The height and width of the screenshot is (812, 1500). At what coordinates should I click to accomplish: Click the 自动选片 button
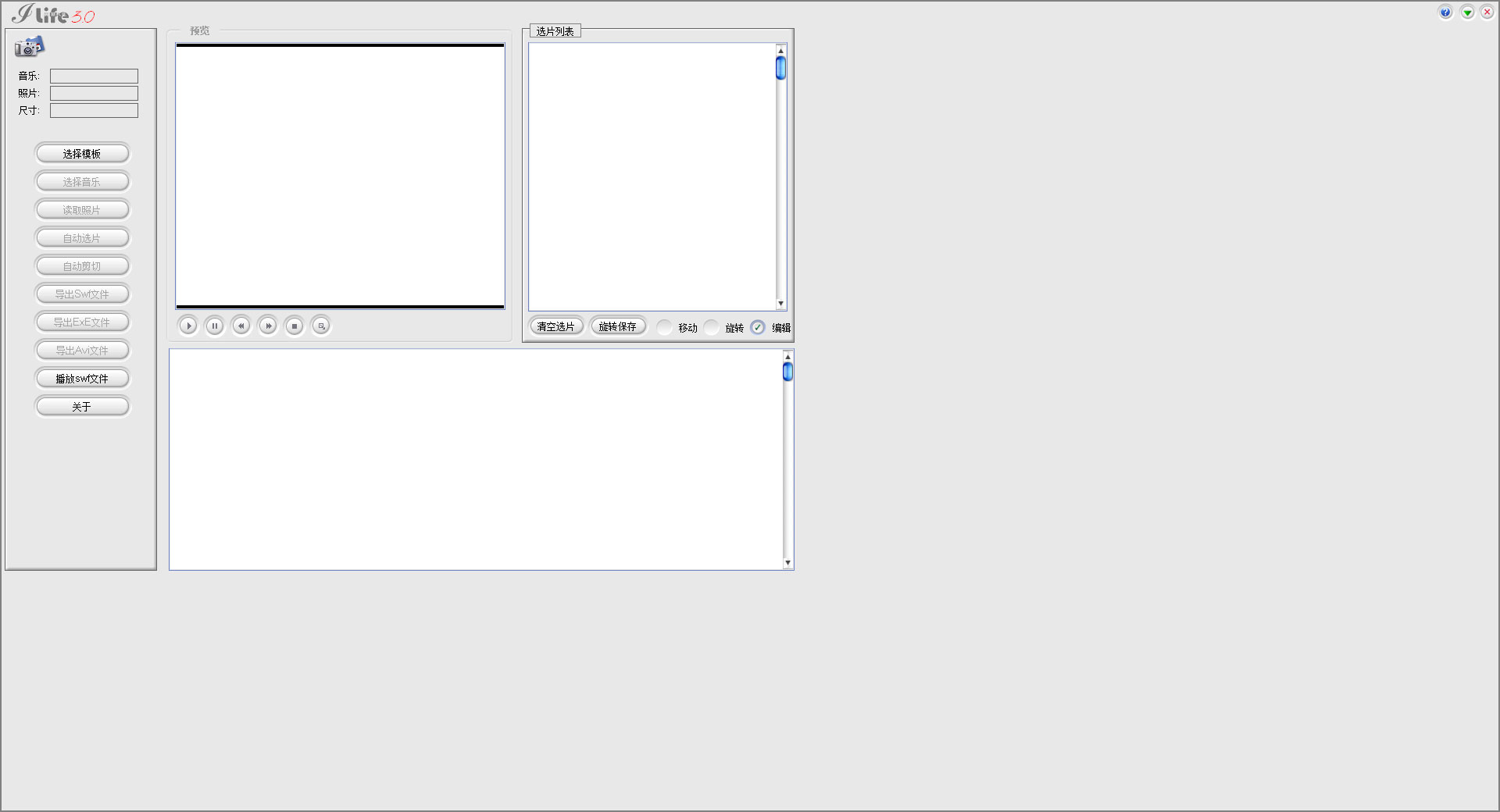point(82,238)
